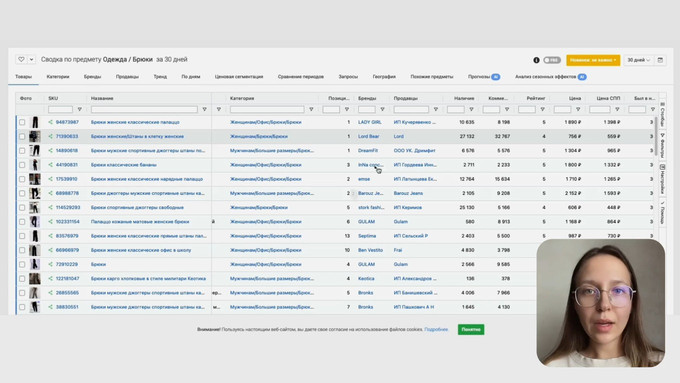Viewport: 680px width, 383px height.
Task: Expand the 30 дней period dropdown
Action: [638, 60]
